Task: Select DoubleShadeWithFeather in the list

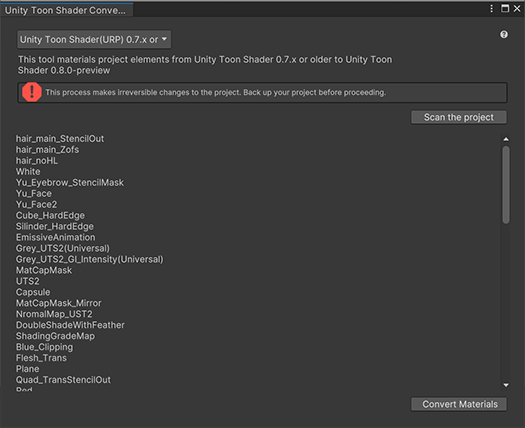Action: pyautogui.click(x=70, y=325)
